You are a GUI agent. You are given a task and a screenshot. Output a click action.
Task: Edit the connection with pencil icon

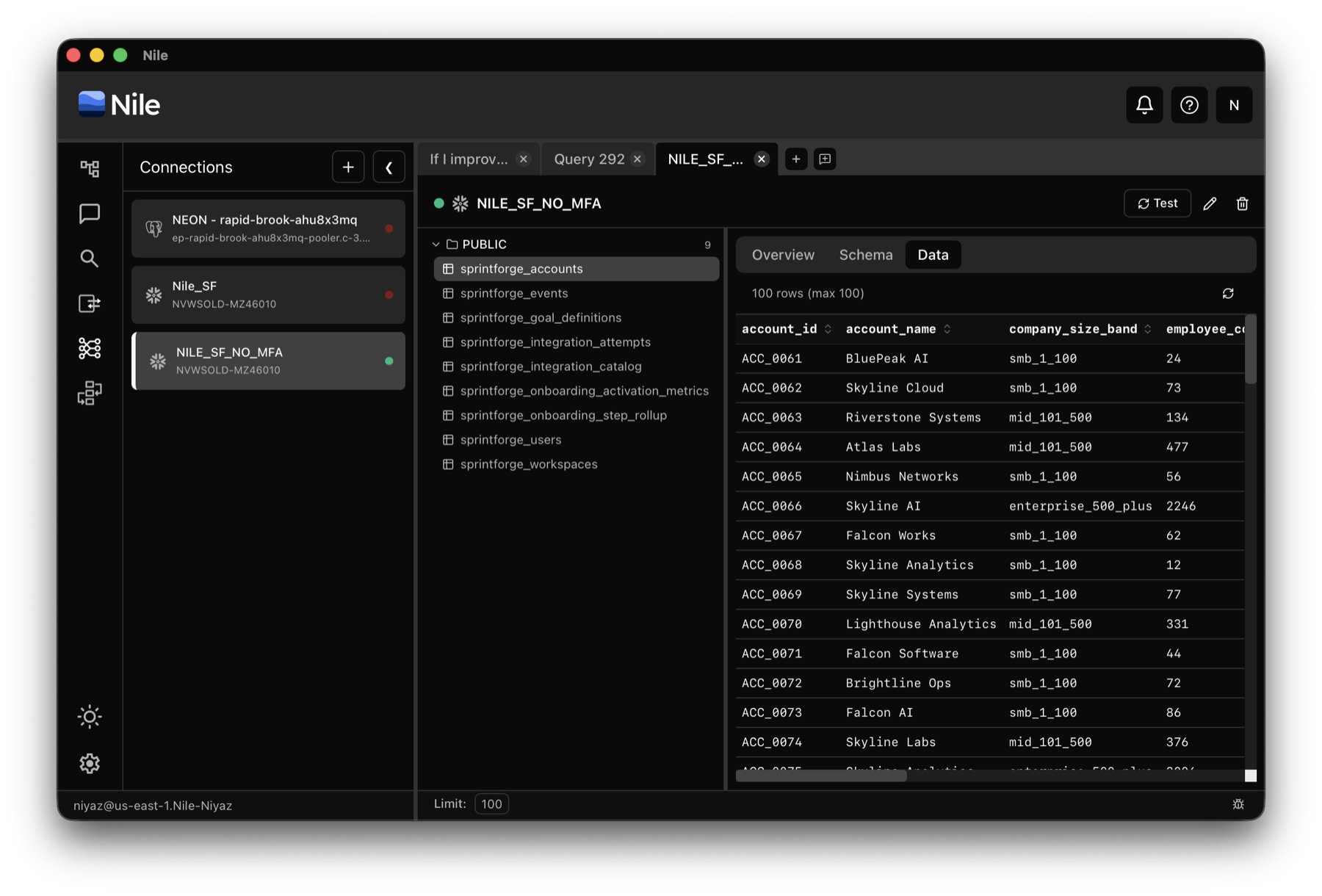[x=1210, y=203]
